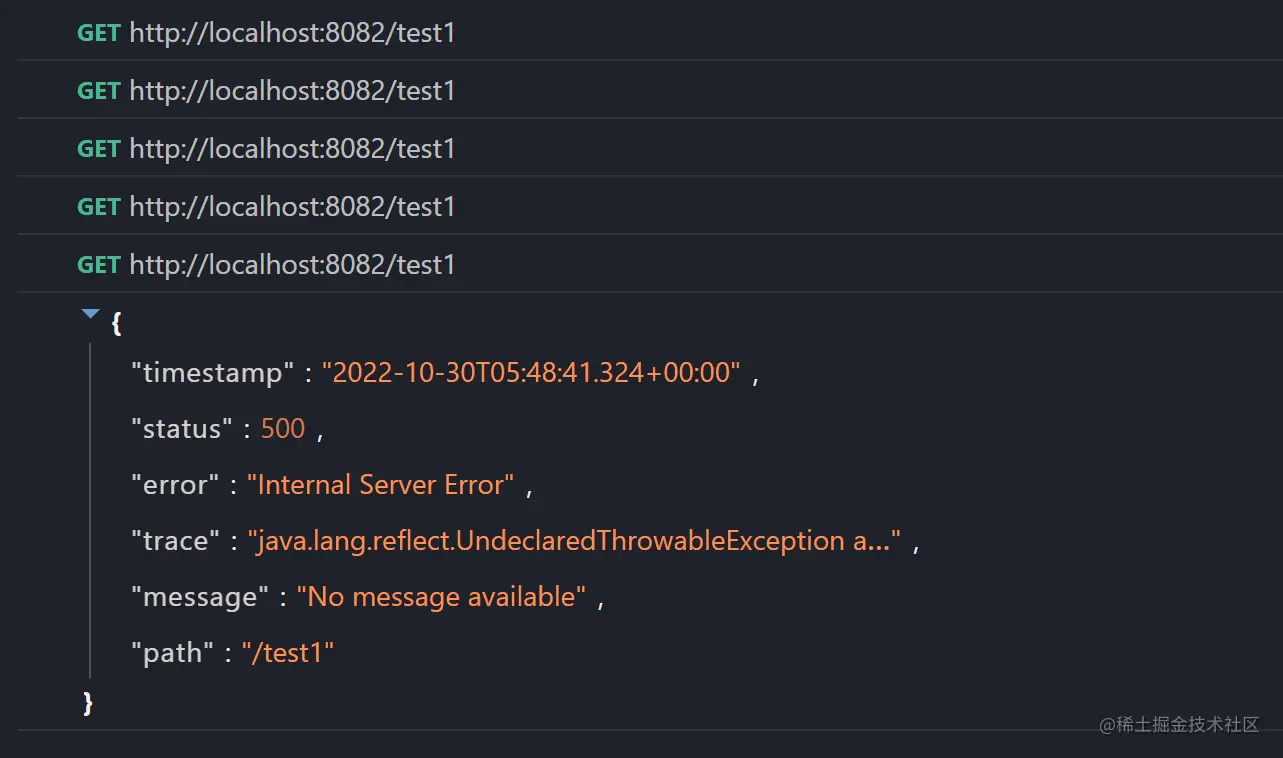Select the 500 status value

pos(283,429)
